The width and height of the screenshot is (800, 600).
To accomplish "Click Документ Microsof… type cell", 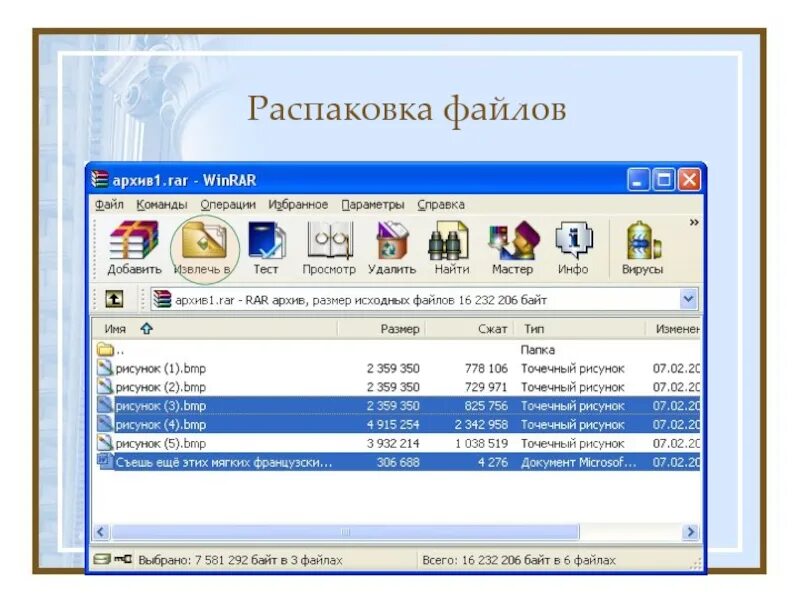I will pos(579,462).
